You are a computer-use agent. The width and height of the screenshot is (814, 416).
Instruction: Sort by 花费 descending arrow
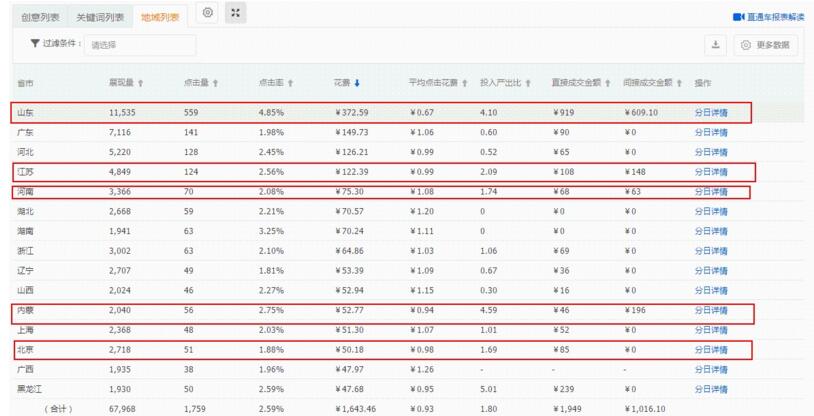click(357, 83)
